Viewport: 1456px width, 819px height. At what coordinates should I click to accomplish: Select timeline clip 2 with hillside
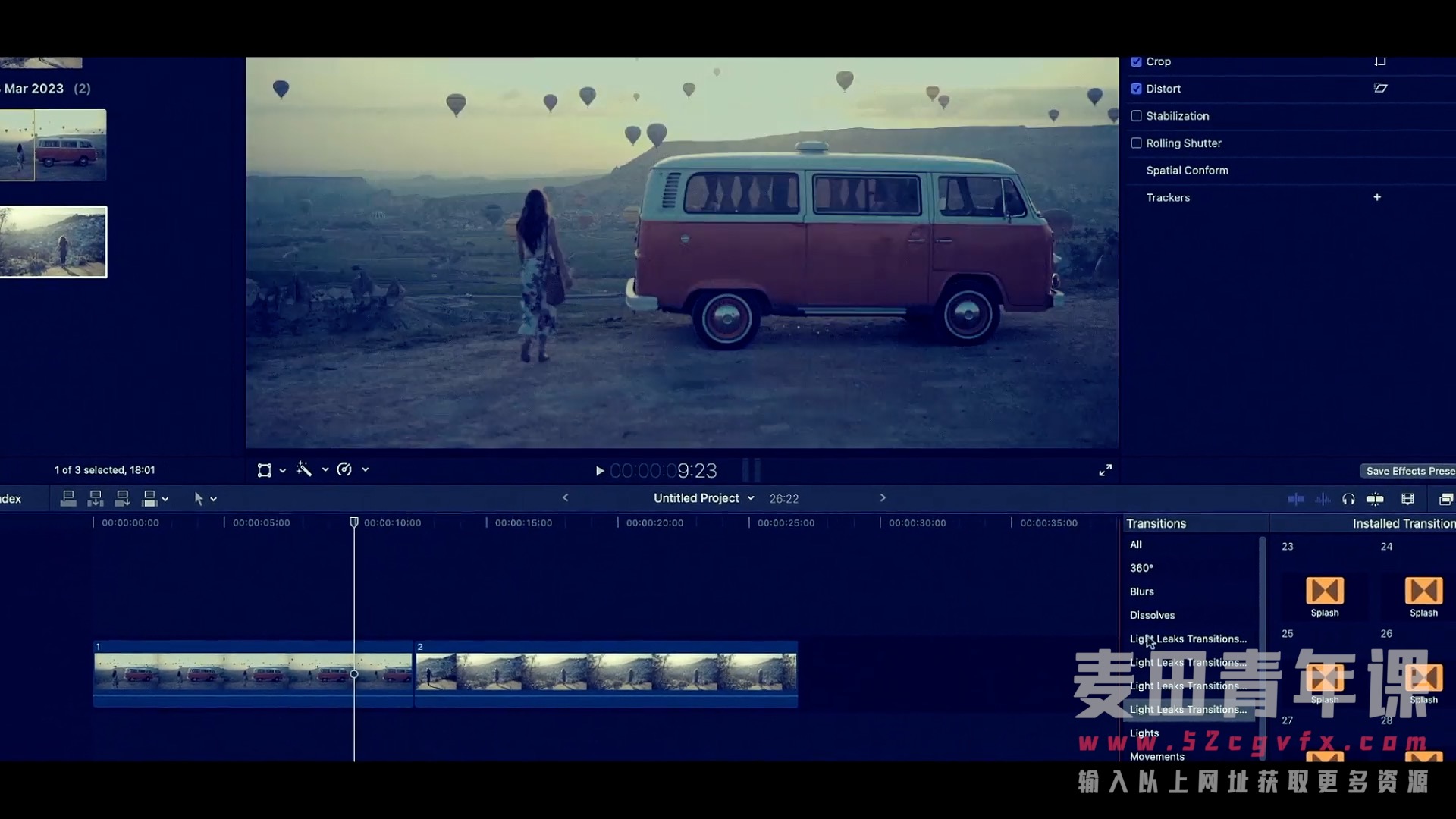[606, 674]
